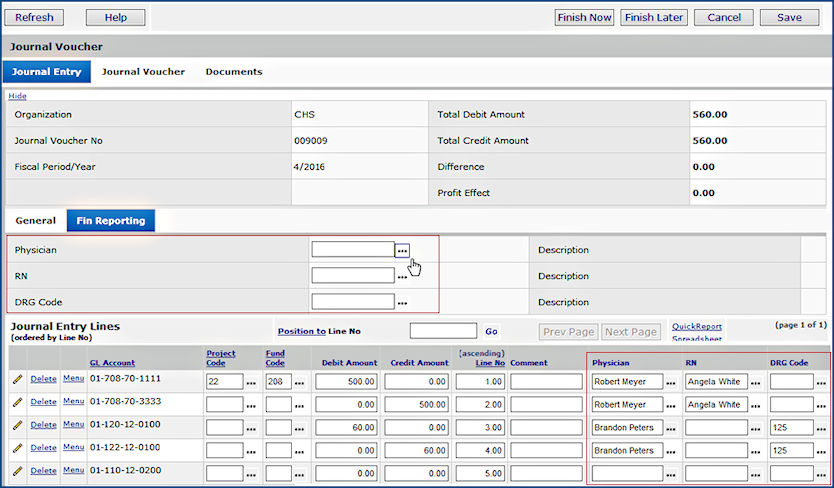The image size is (834, 488).
Task: Click the Position to Line No input field
Action: pos(443,331)
